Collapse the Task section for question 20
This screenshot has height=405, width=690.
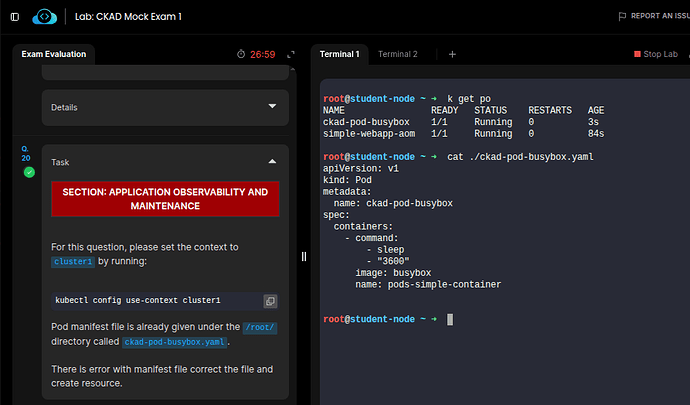[272, 162]
